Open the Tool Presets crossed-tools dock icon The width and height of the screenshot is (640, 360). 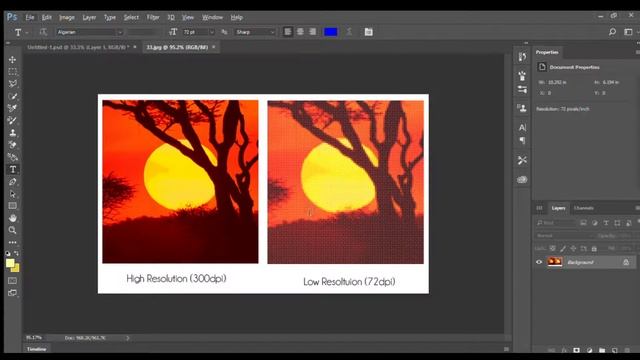522,160
